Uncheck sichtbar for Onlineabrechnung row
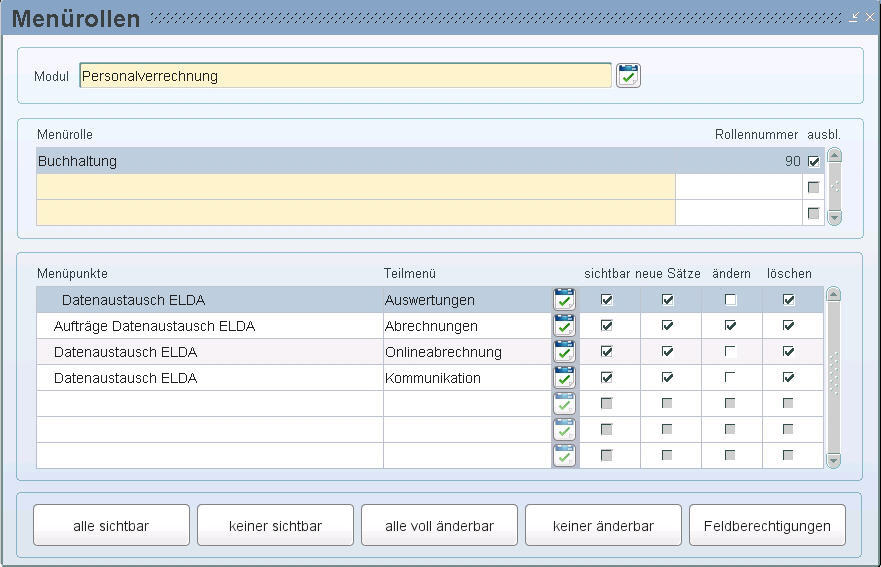The width and height of the screenshot is (881, 567). (607, 351)
